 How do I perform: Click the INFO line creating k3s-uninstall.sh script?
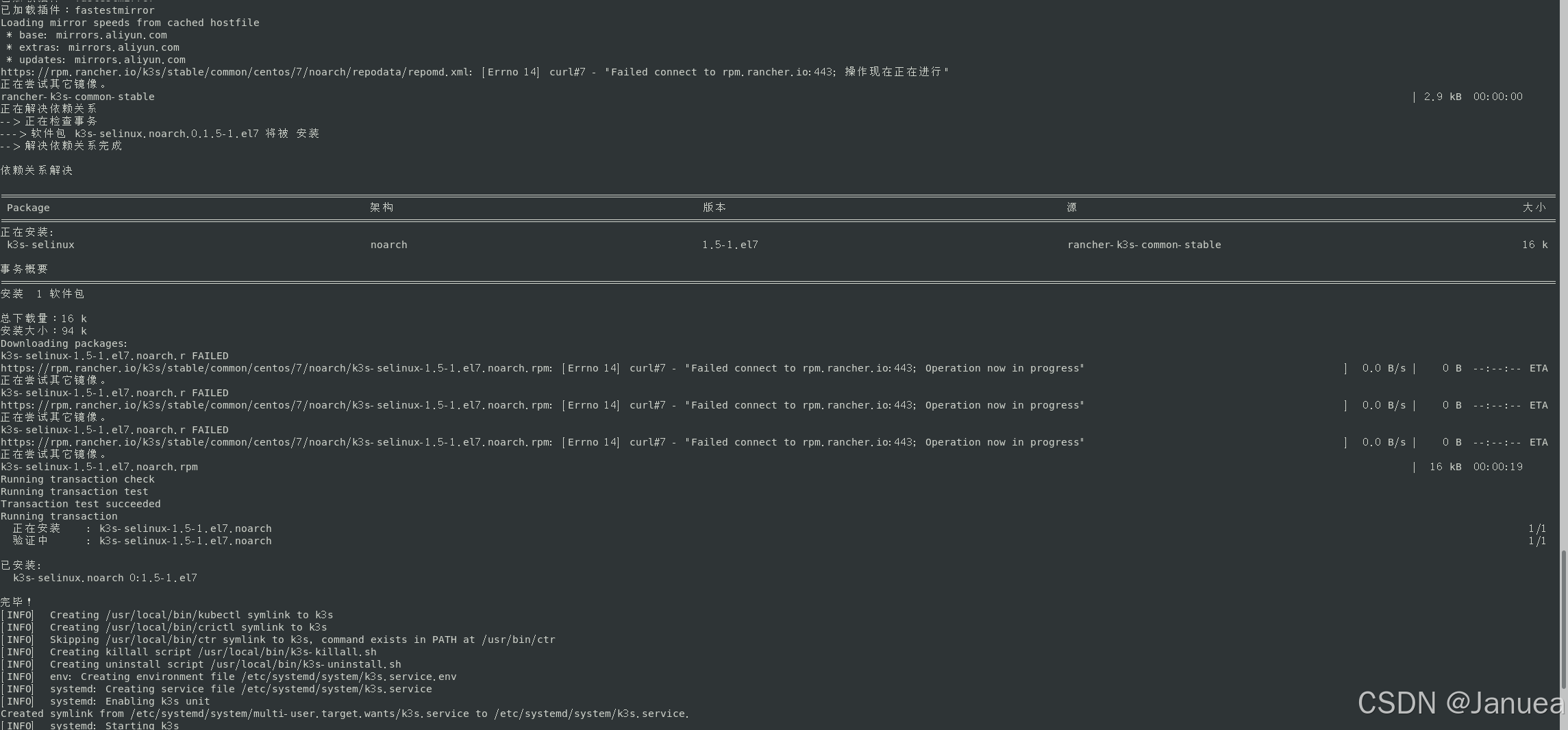pos(201,664)
